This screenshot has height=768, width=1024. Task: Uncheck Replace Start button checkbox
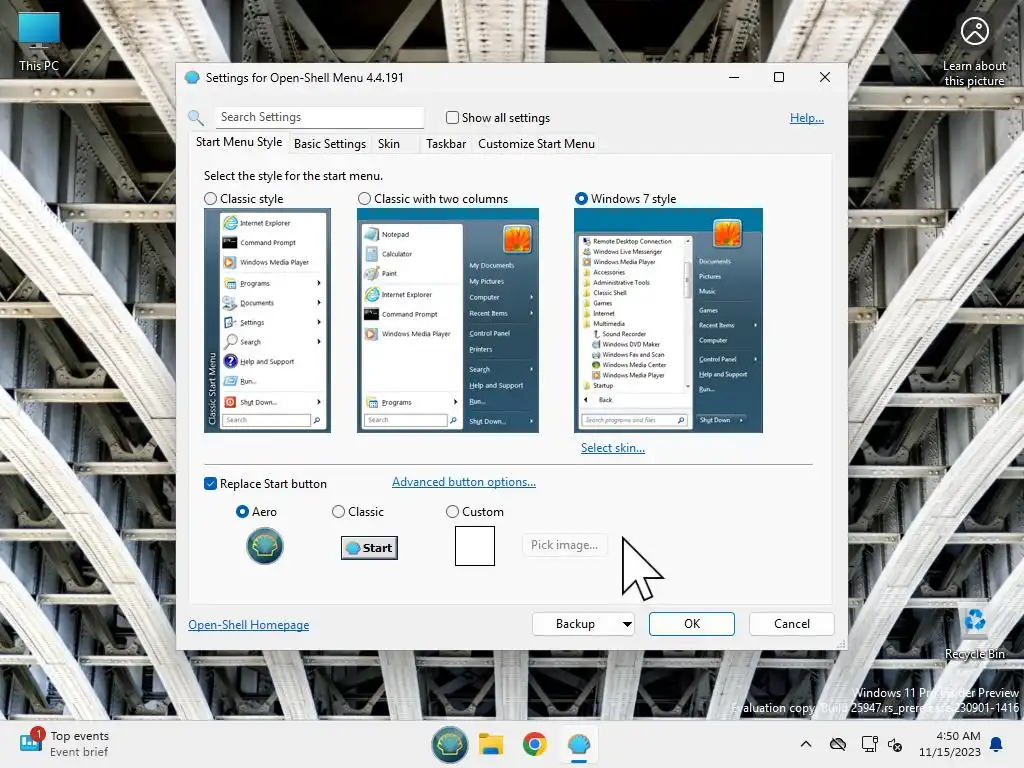(x=210, y=484)
